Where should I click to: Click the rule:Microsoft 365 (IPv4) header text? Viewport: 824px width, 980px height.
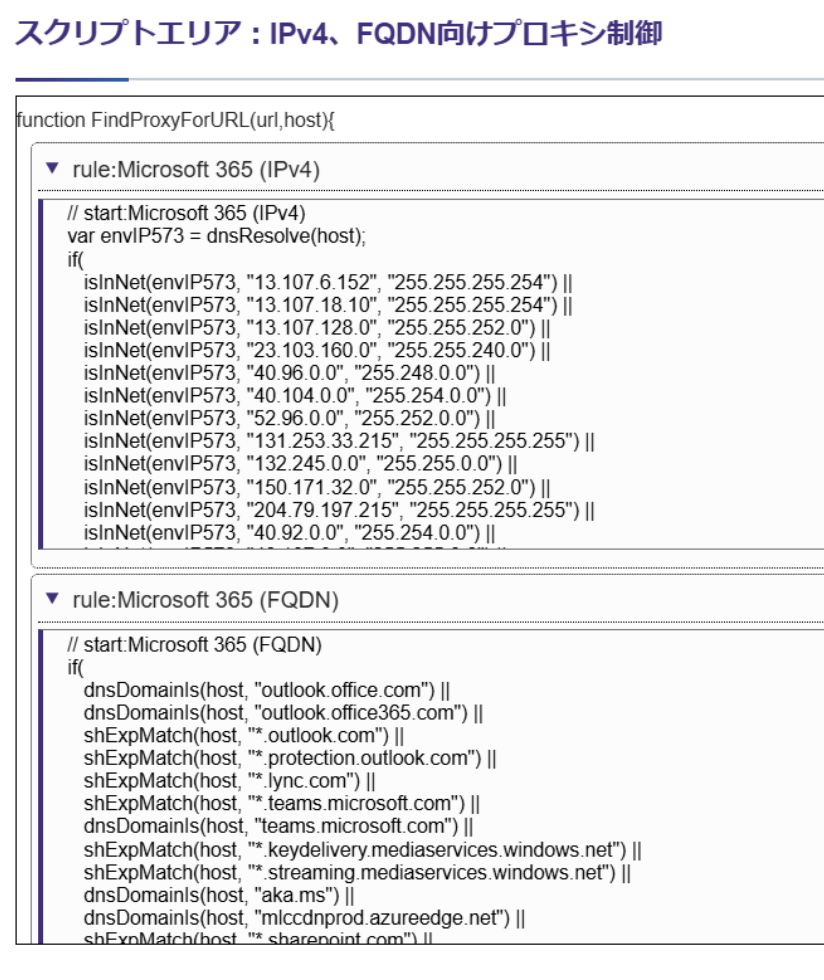(x=196, y=171)
